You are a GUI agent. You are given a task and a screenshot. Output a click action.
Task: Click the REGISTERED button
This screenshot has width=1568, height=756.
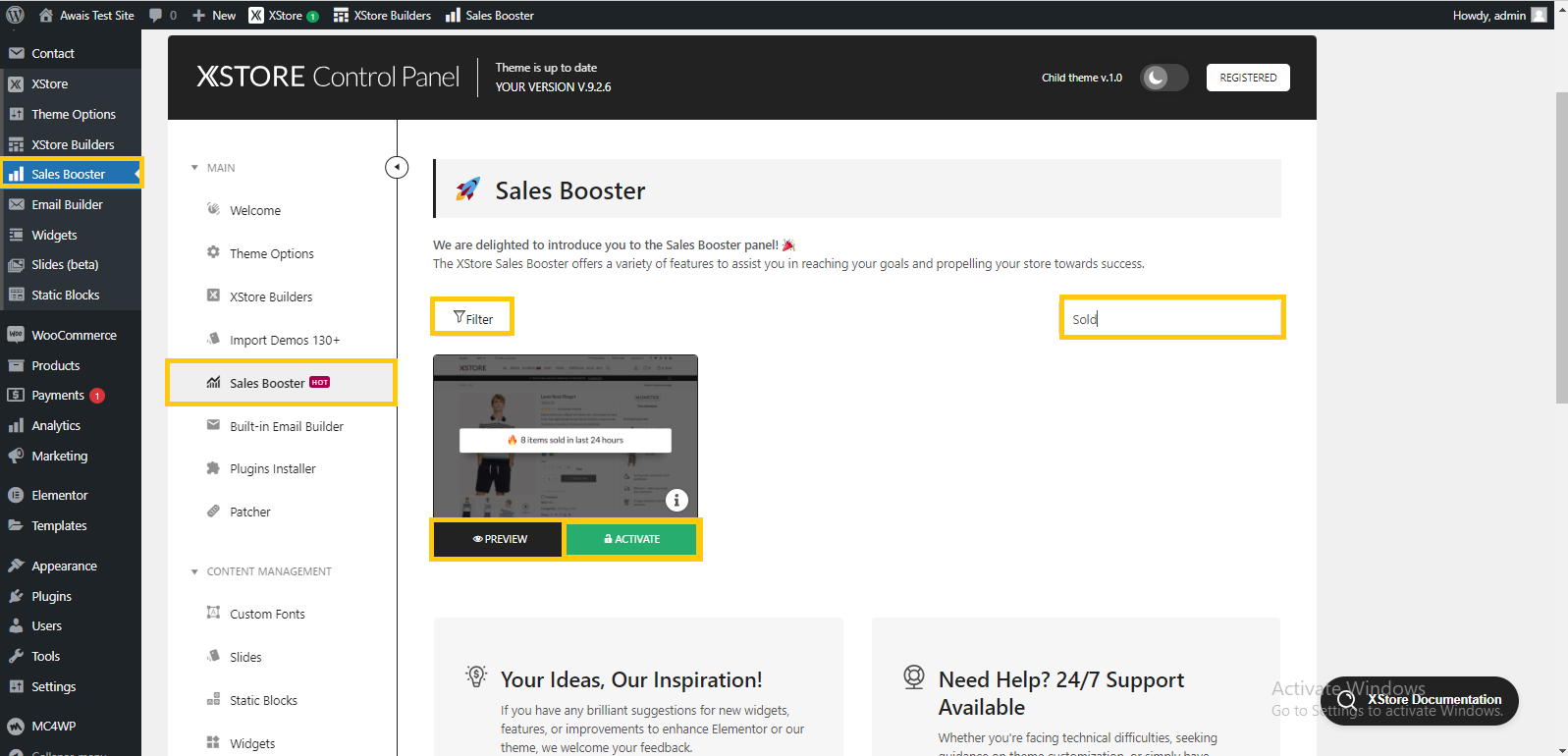(x=1248, y=78)
